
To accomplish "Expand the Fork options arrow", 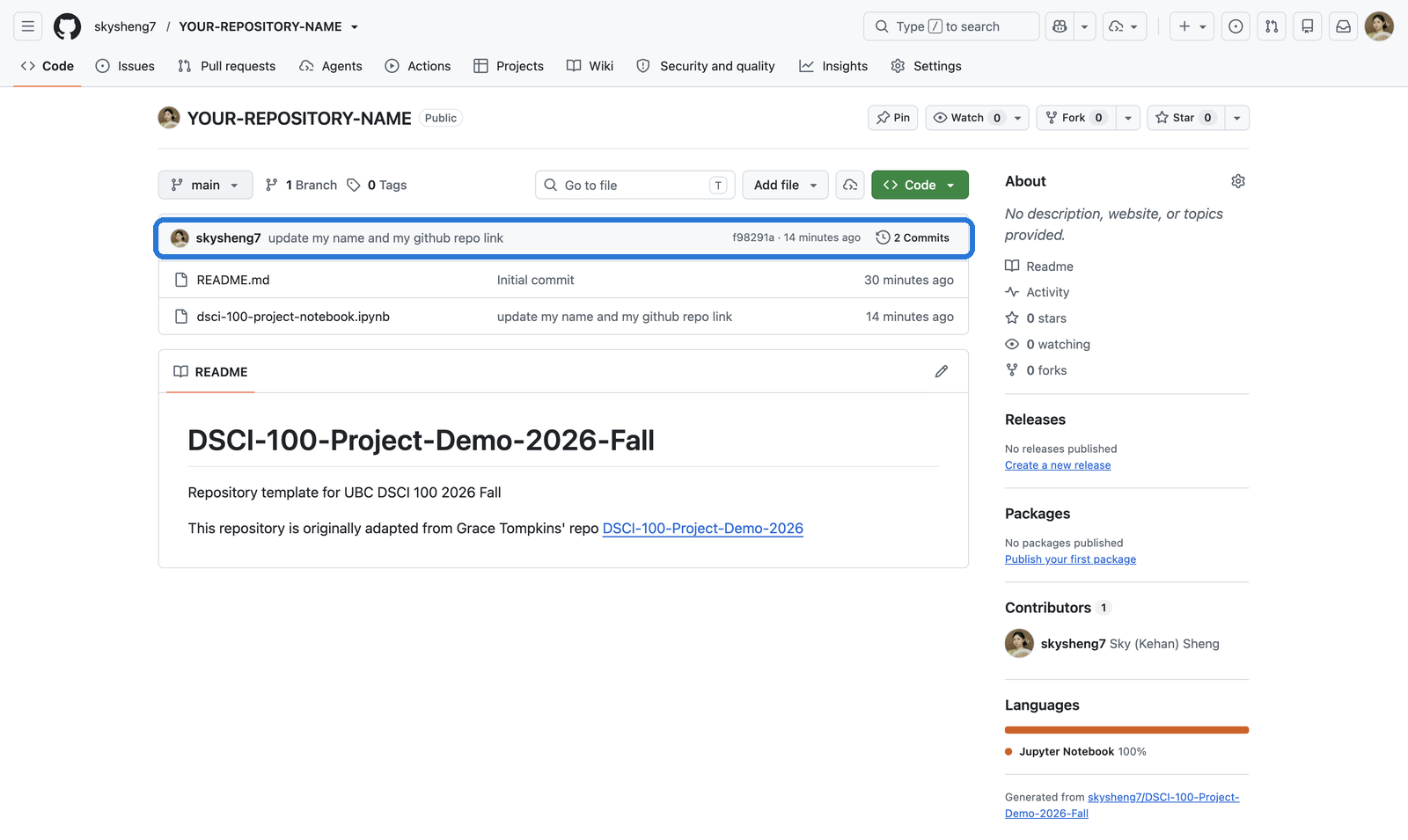I will pyautogui.click(x=1128, y=118).
